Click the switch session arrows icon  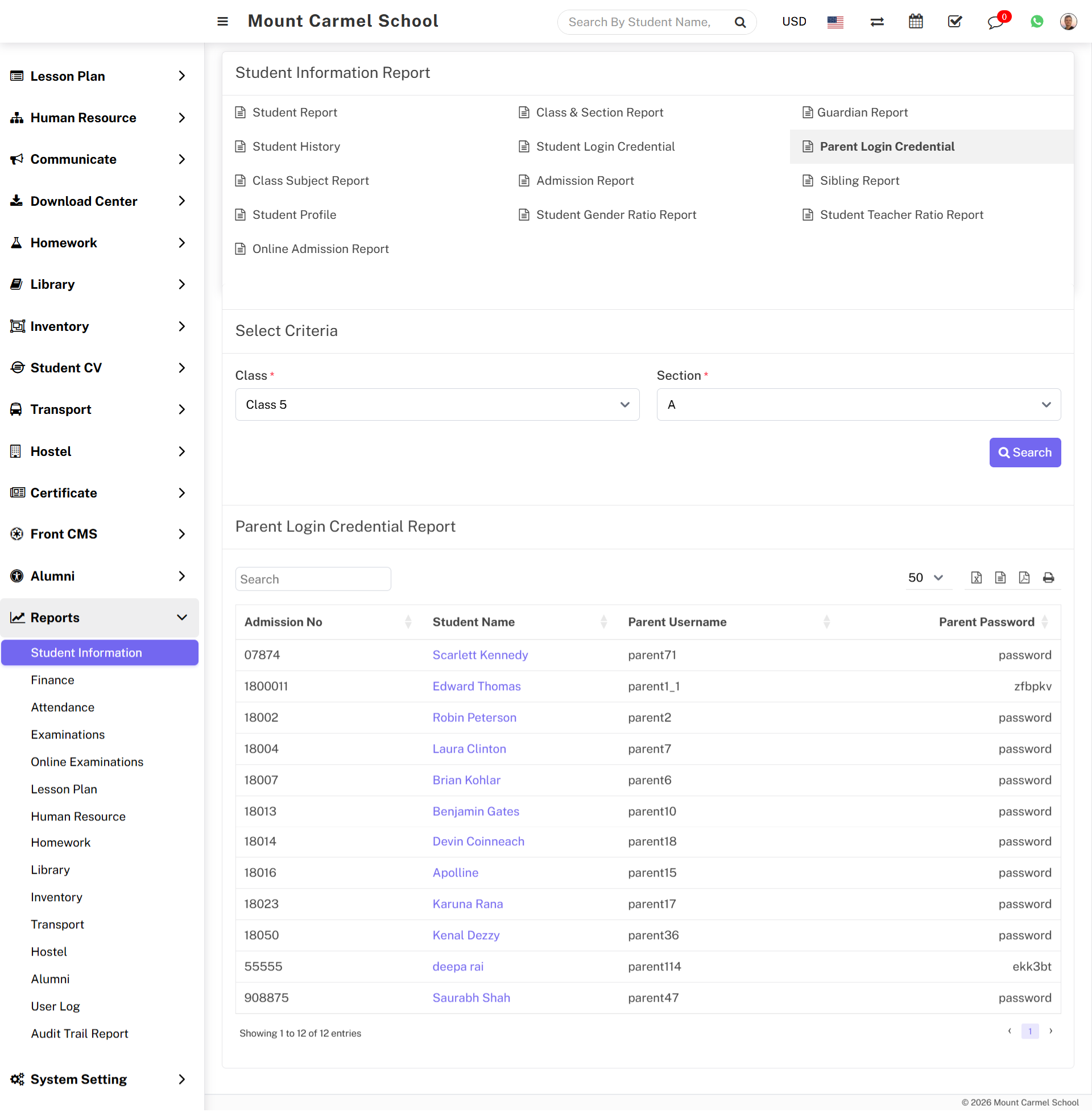pyautogui.click(x=877, y=22)
